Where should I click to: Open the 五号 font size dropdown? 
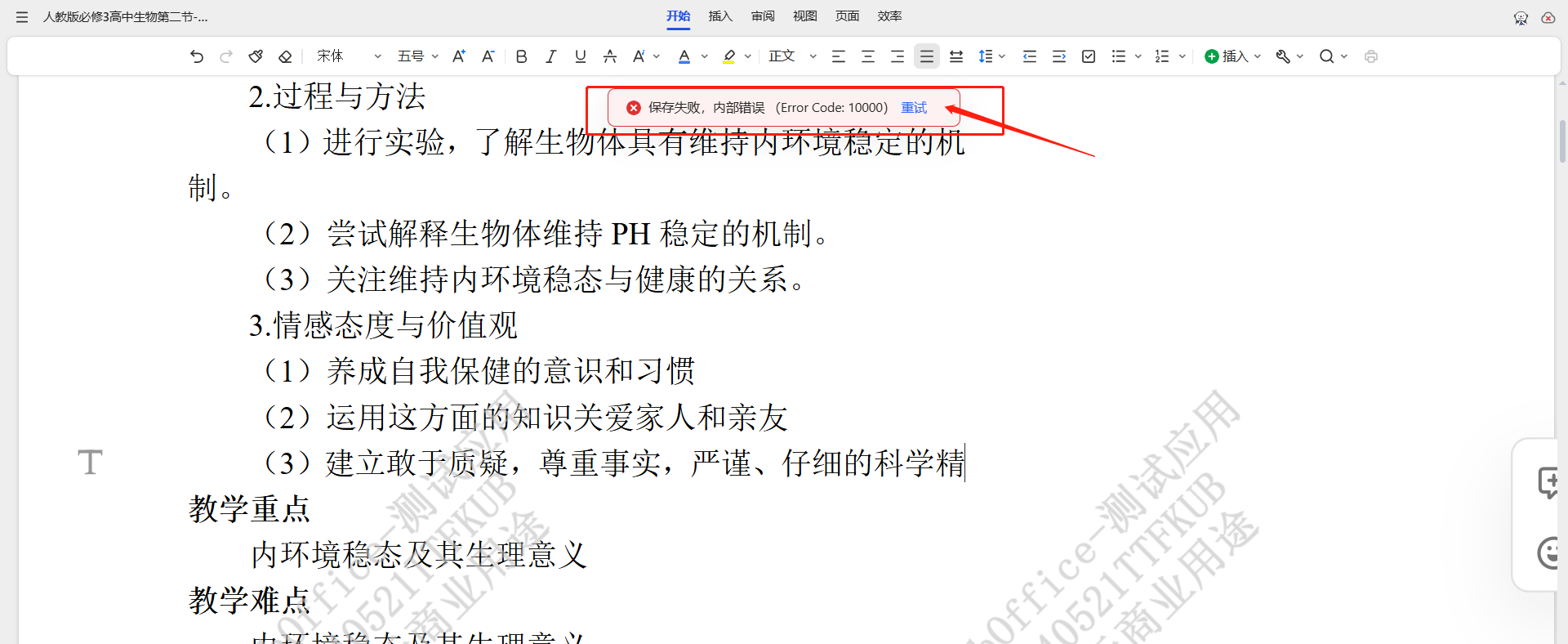pos(418,56)
